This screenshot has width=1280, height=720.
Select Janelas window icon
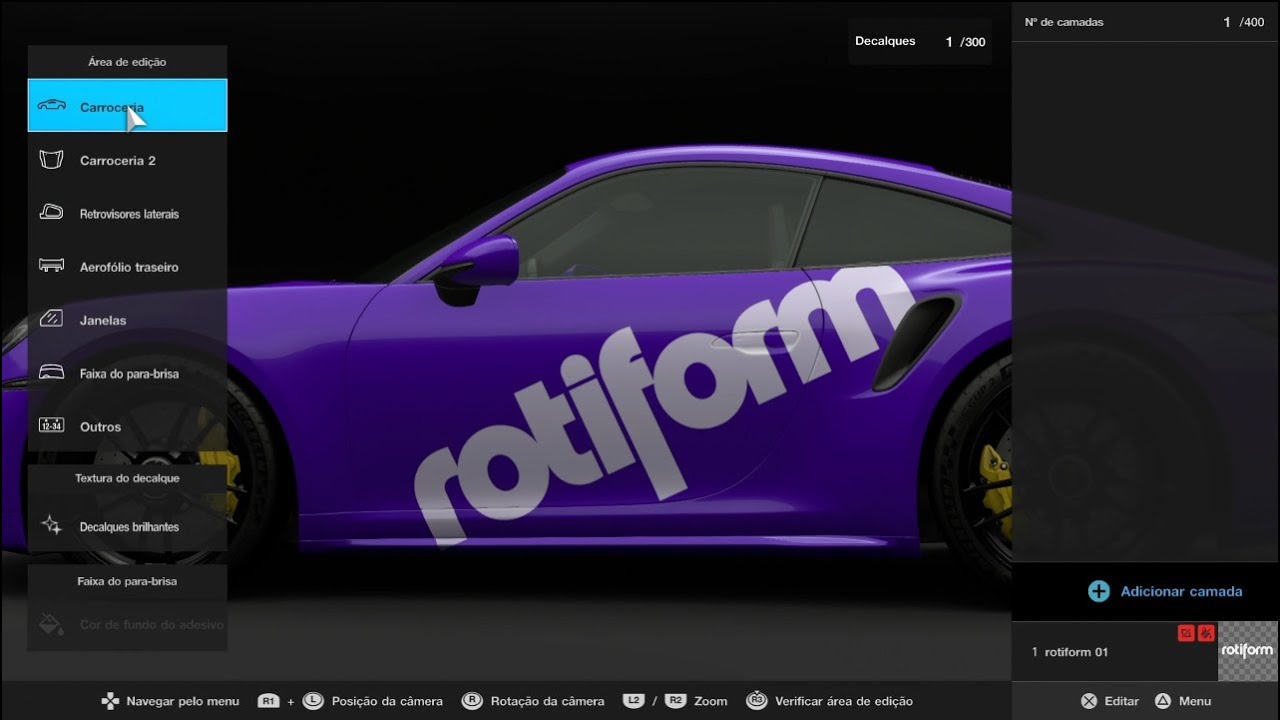pyautogui.click(x=51, y=320)
